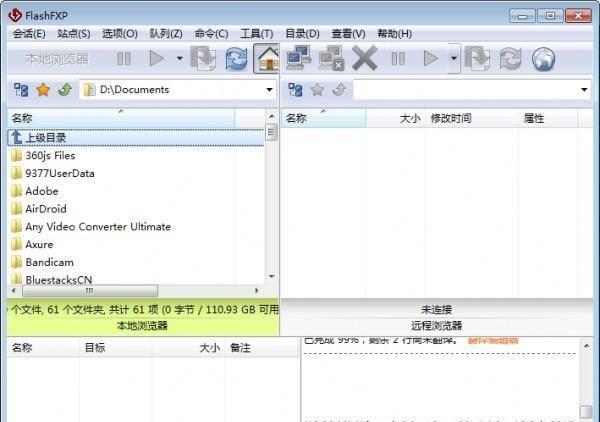Screen dimensions: 600x422
Task: Sort remote list by 修改时间 column header
Action: [471, 118]
